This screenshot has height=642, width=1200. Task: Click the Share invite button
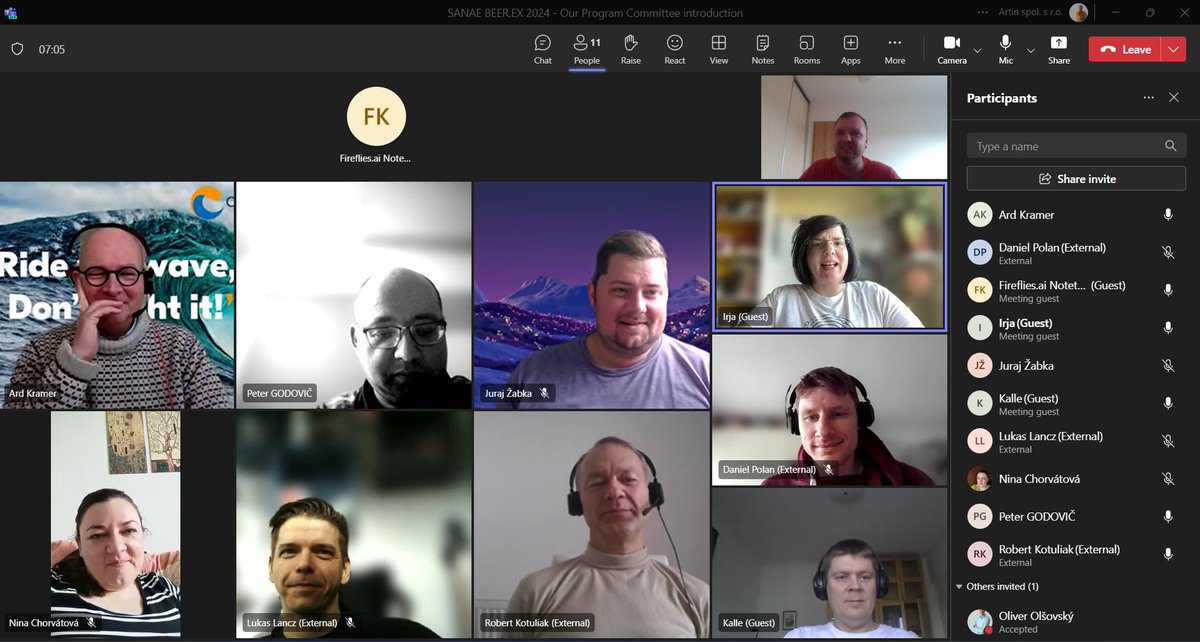tap(1075, 178)
